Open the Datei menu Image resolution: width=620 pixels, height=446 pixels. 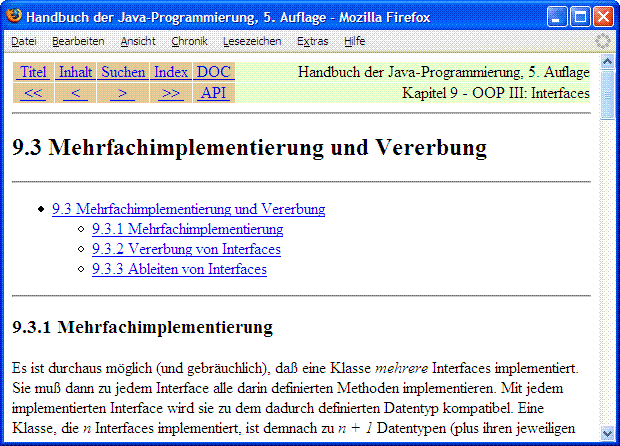point(23,41)
